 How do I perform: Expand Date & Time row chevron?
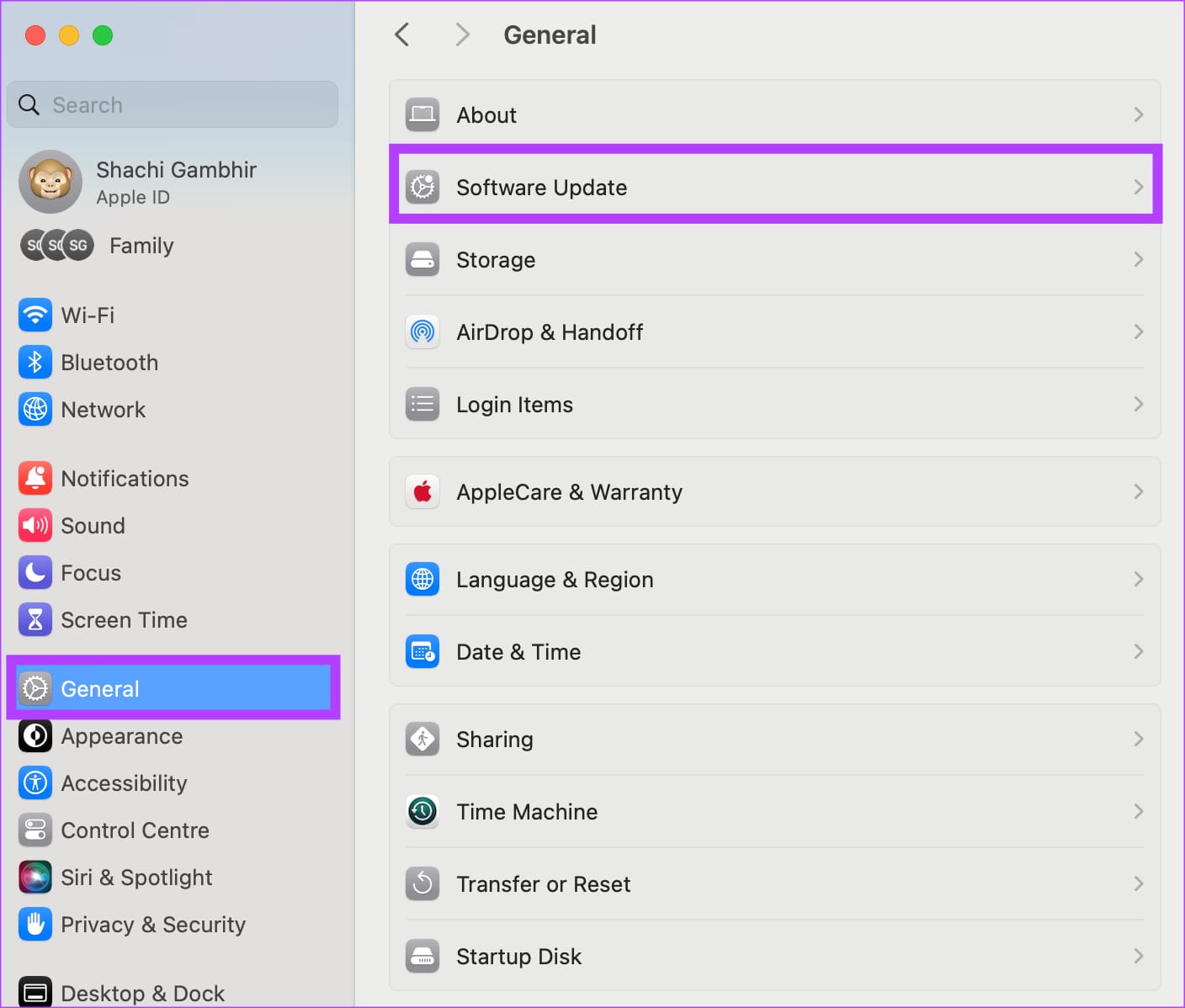[1138, 651]
